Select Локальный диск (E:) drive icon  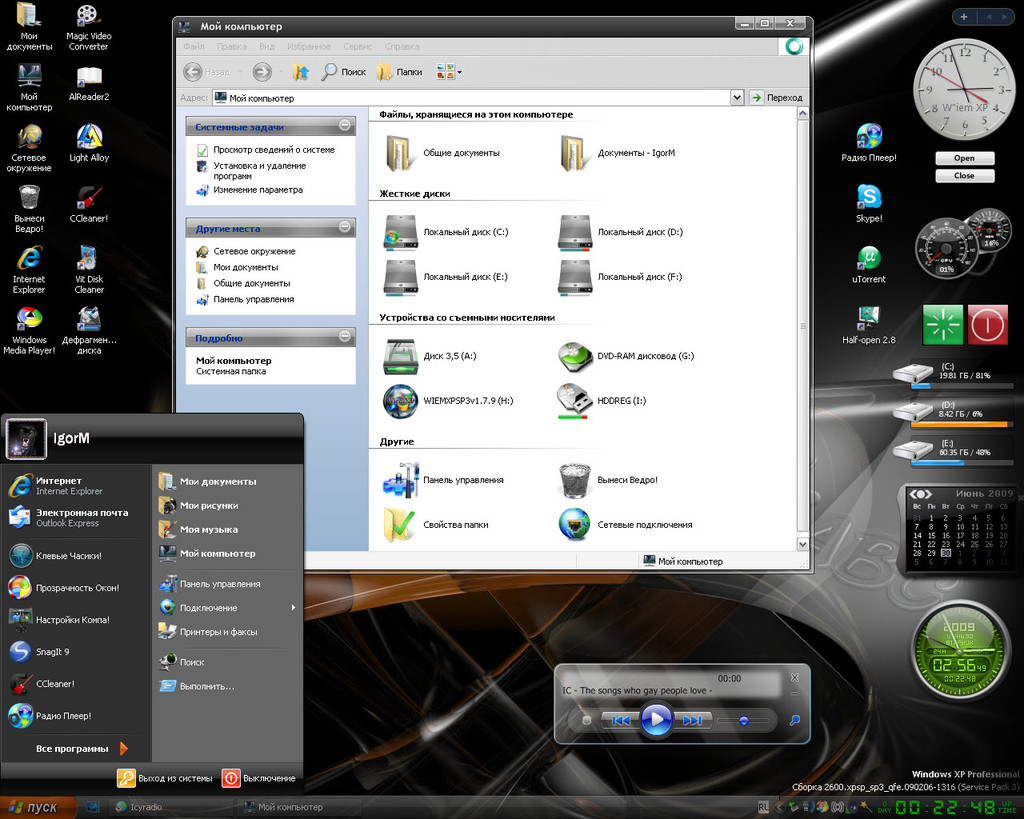400,277
